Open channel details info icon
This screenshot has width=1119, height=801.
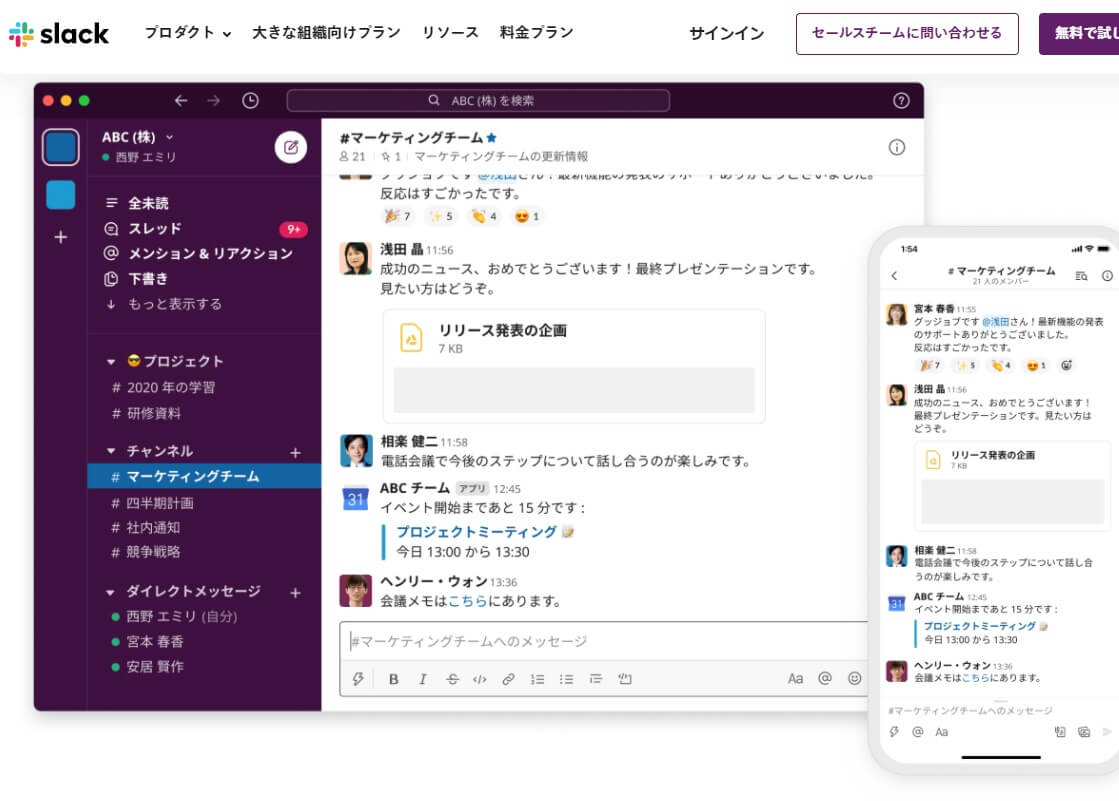[897, 147]
